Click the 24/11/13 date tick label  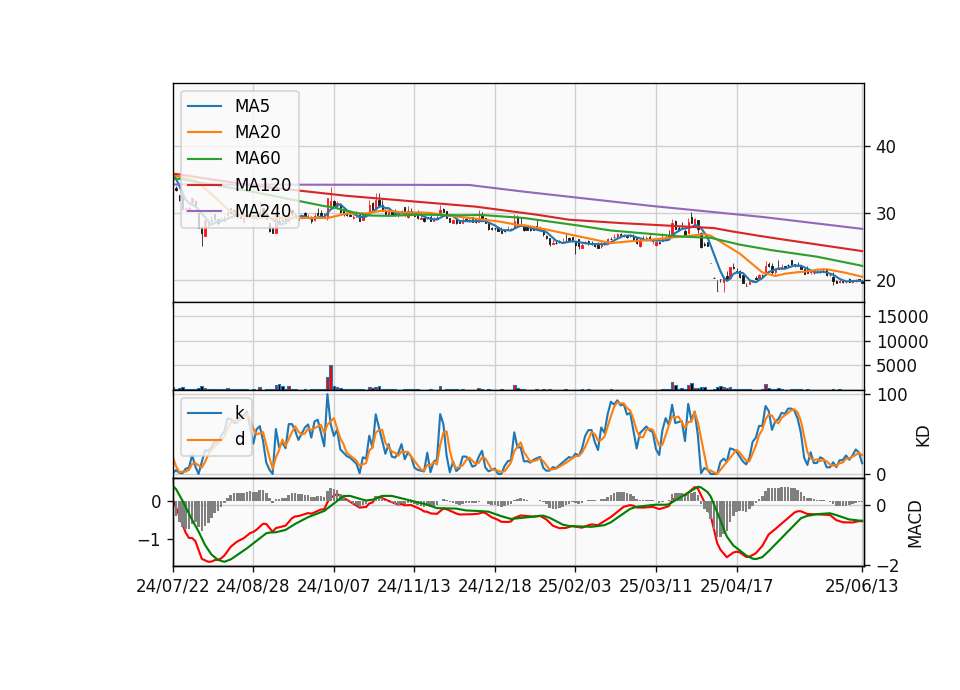click(x=414, y=586)
